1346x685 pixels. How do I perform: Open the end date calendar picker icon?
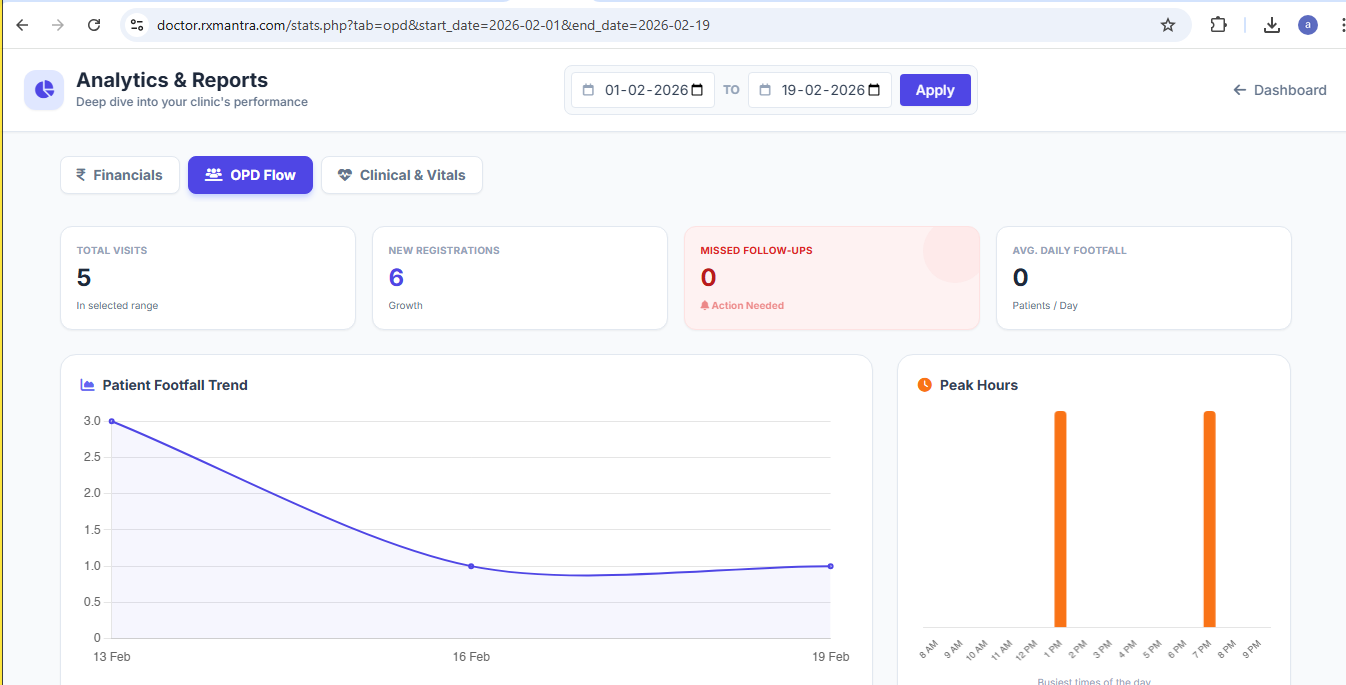[874, 90]
